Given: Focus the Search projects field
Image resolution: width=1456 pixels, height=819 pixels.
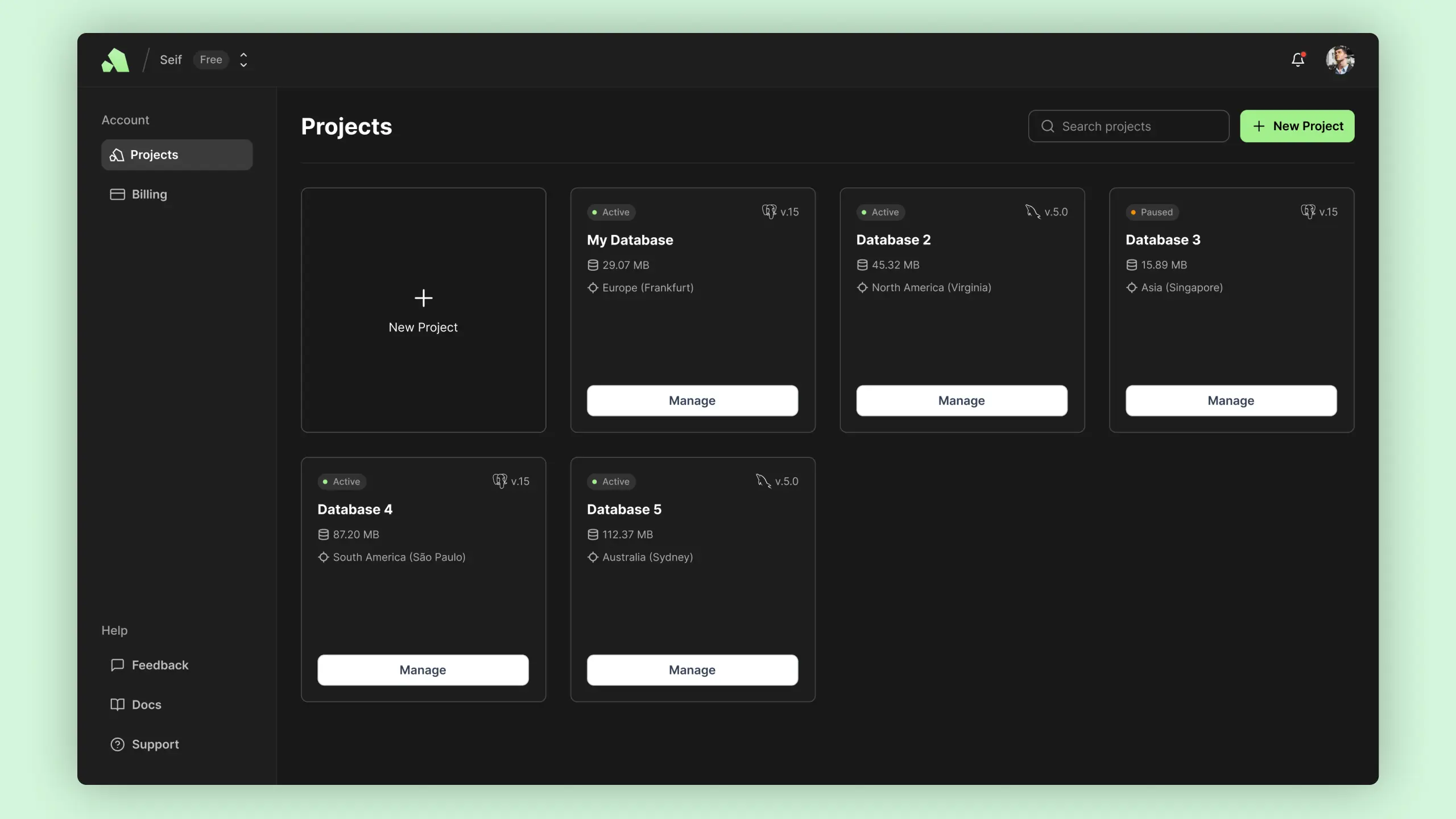Looking at the screenshot, I should coord(1129,126).
